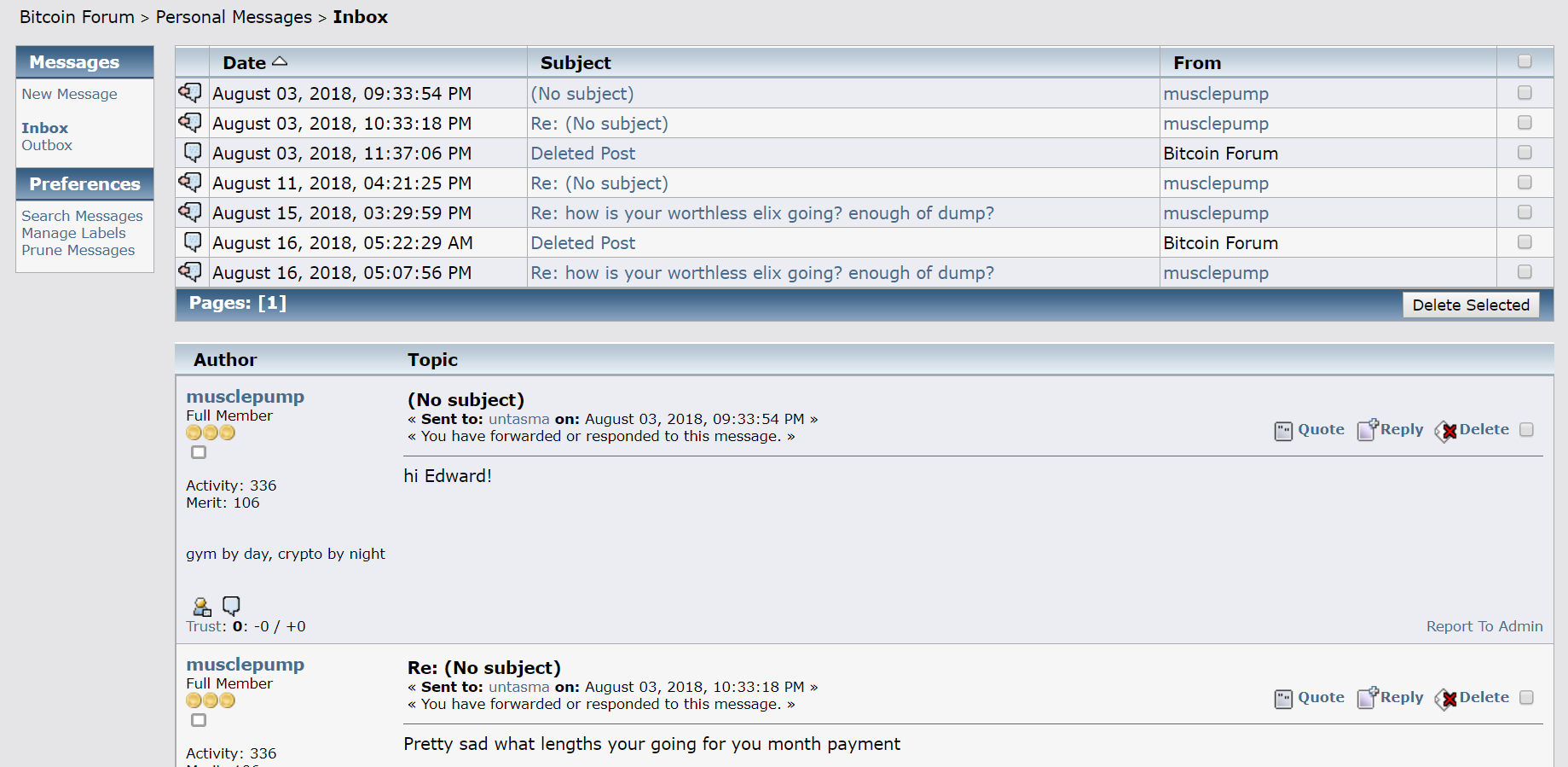Open the August 15 'worthless elix' message subject
1568x767 pixels.
762,213
